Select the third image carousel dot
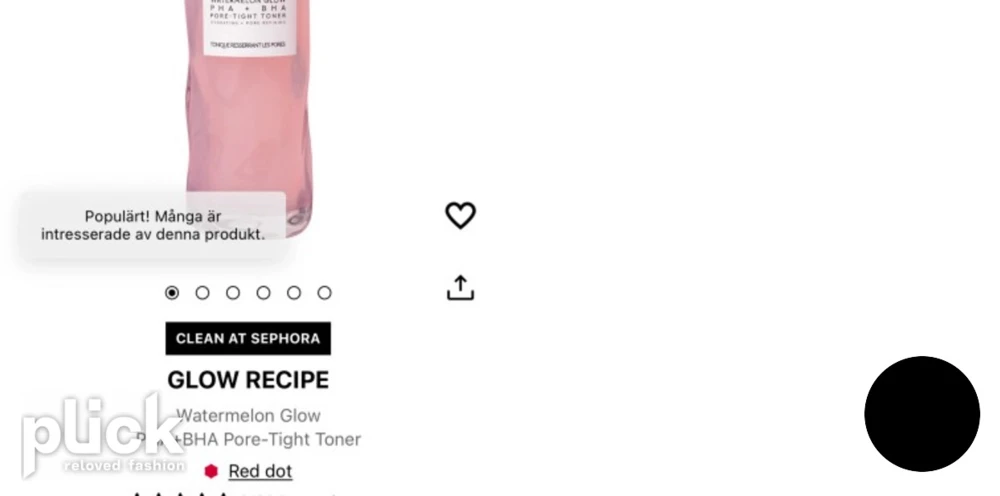Screen dimensions: 1000x496 coord(233,293)
